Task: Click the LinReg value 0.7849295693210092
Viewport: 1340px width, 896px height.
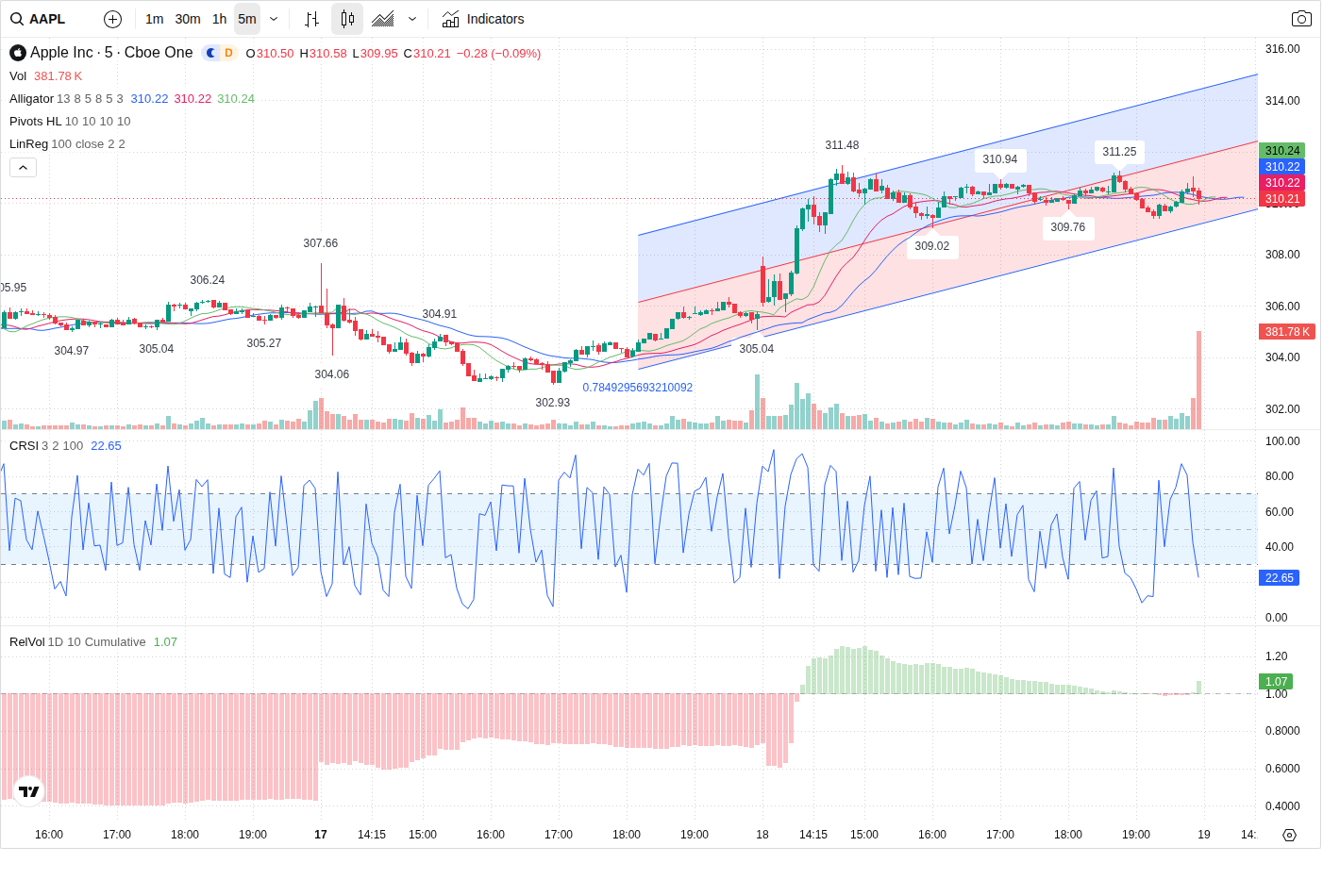Action: tap(637, 388)
